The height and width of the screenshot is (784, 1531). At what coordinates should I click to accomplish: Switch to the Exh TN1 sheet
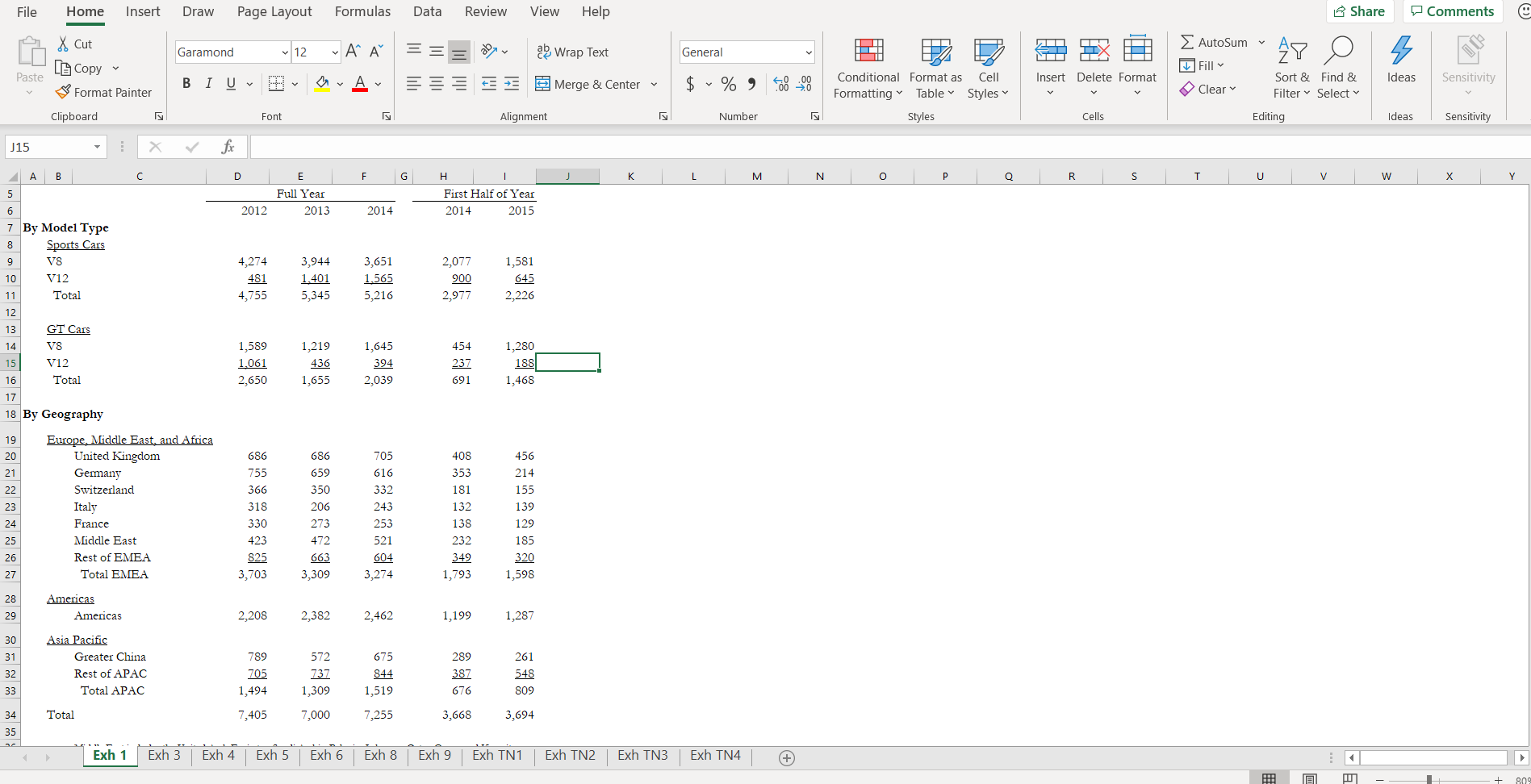pos(497,755)
